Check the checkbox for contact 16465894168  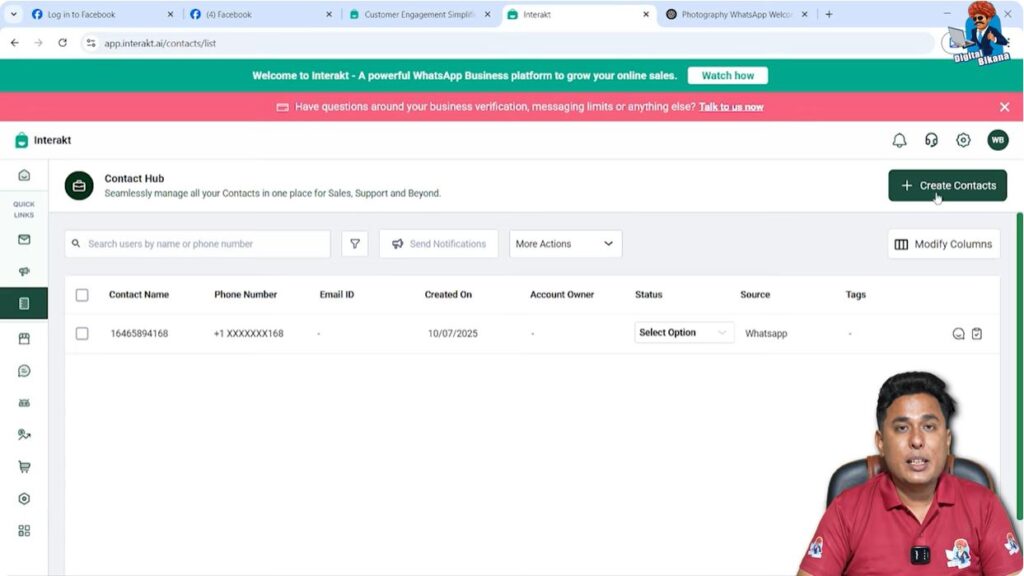[83, 333]
